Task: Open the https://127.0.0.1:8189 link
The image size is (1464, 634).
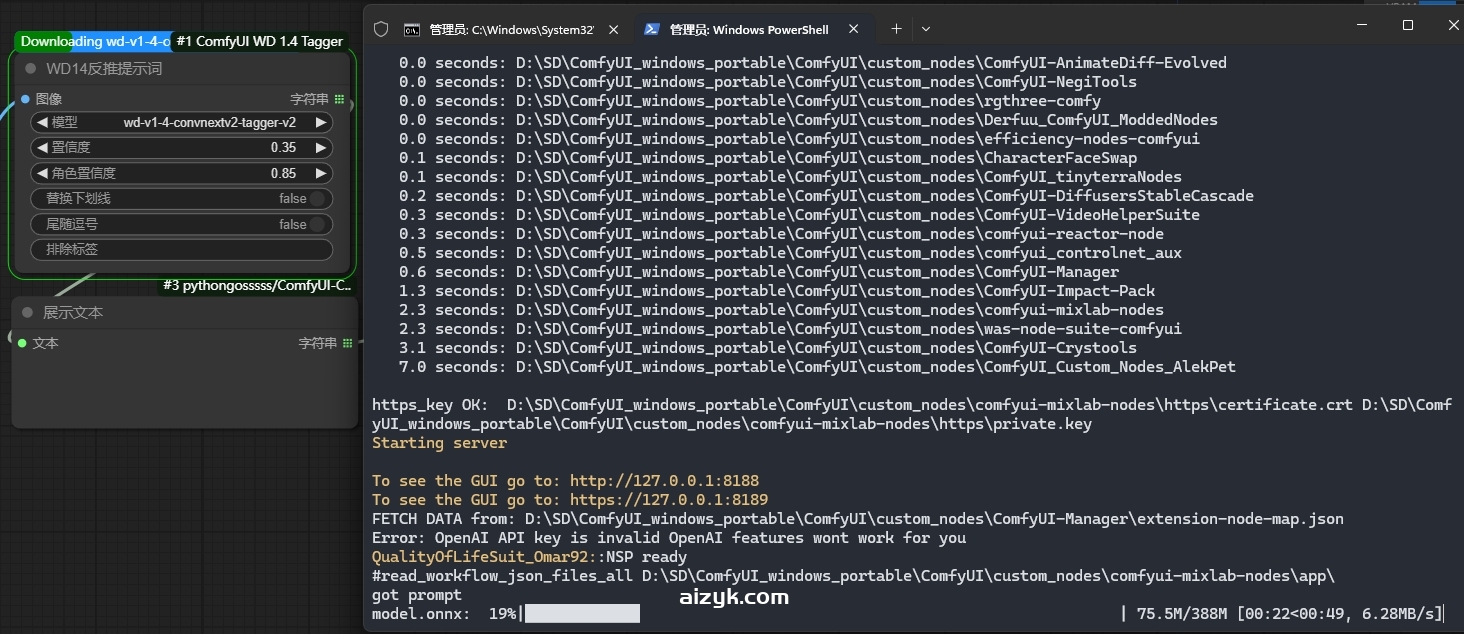Action: pos(668,499)
